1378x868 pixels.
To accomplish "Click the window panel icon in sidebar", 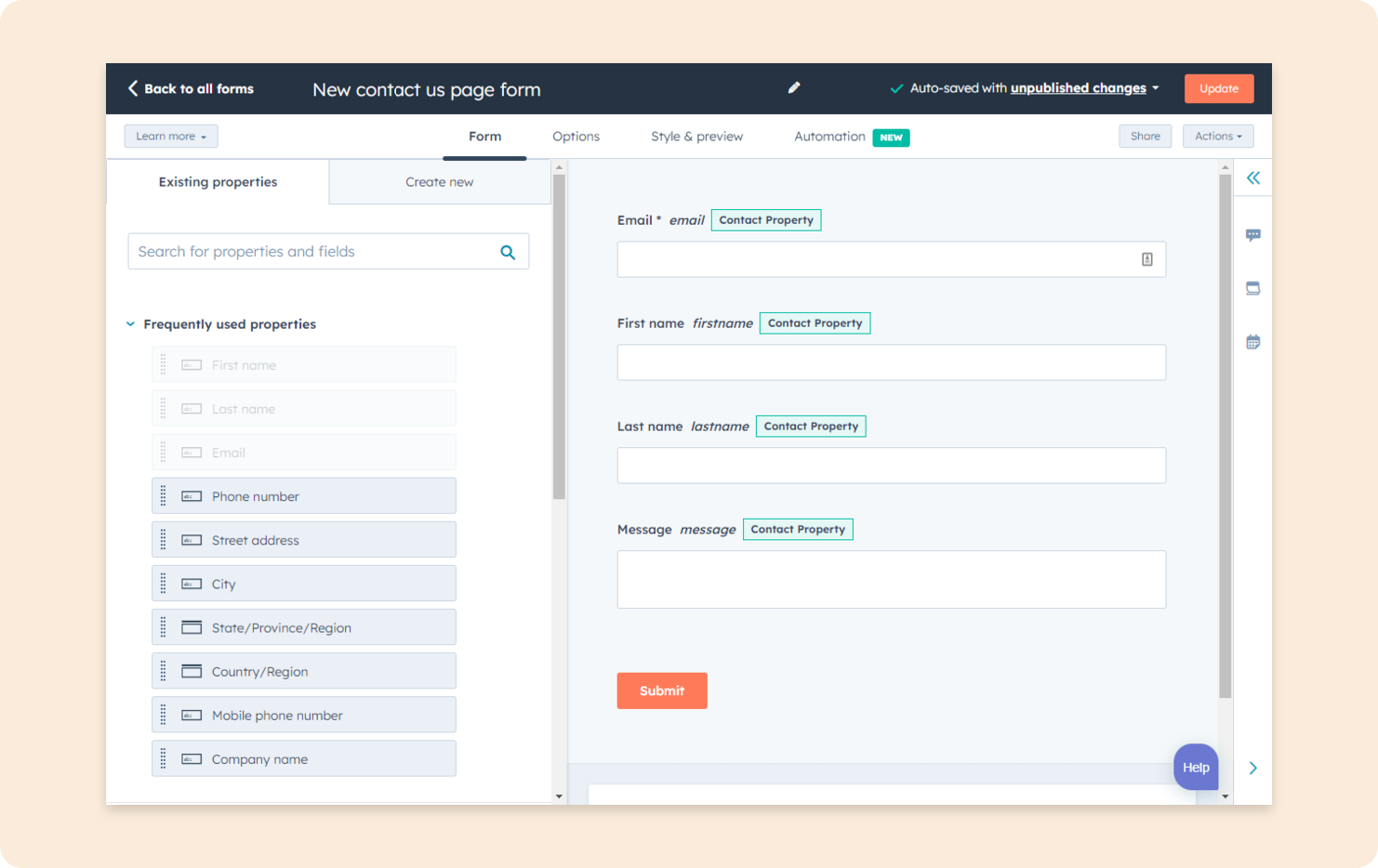I will pyautogui.click(x=1252, y=288).
